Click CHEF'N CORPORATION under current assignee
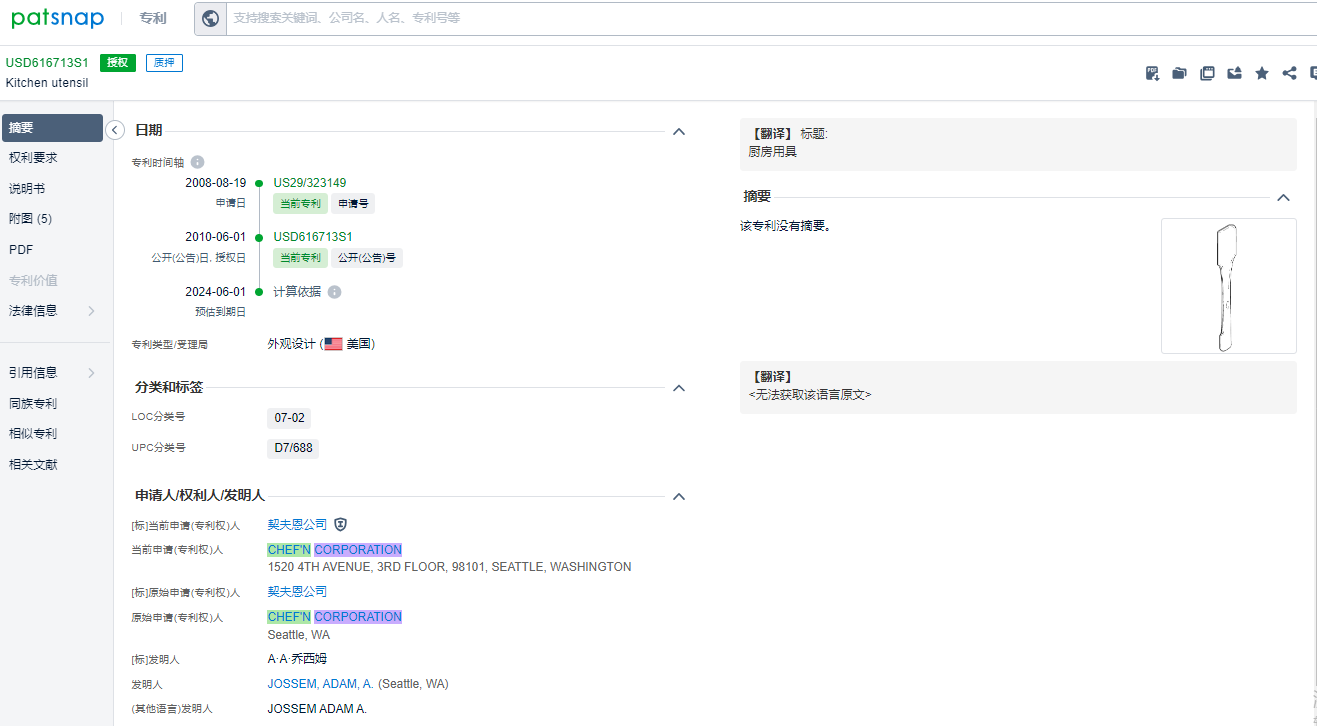Image resolution: width=1317 pixels, height=726 pixels. point(334,550)
